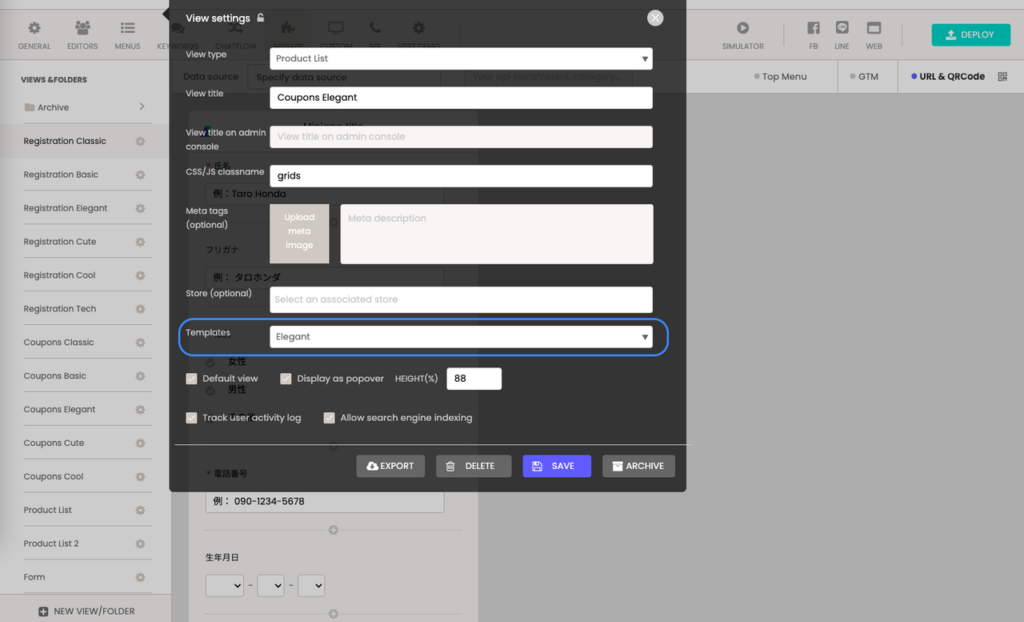Click the Save button

click(556, 466)
